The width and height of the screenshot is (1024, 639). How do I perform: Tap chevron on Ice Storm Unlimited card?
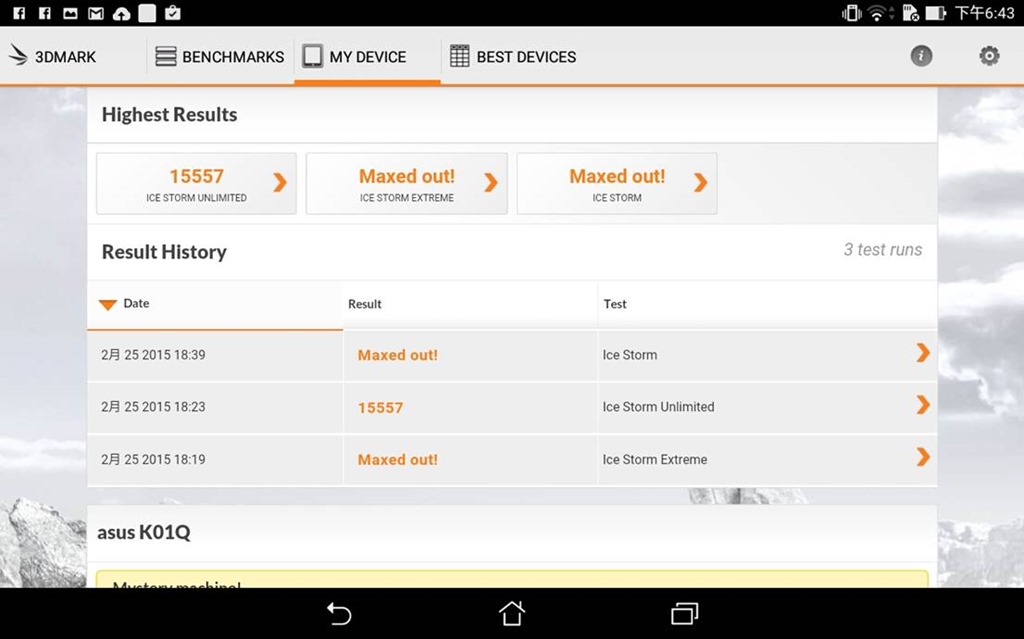pyautogui.click(x=280, y=182)
